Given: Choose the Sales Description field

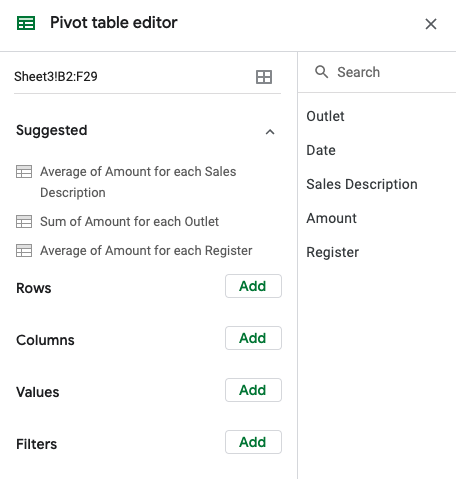Looking at the screenshot, I should coord(362,184).
